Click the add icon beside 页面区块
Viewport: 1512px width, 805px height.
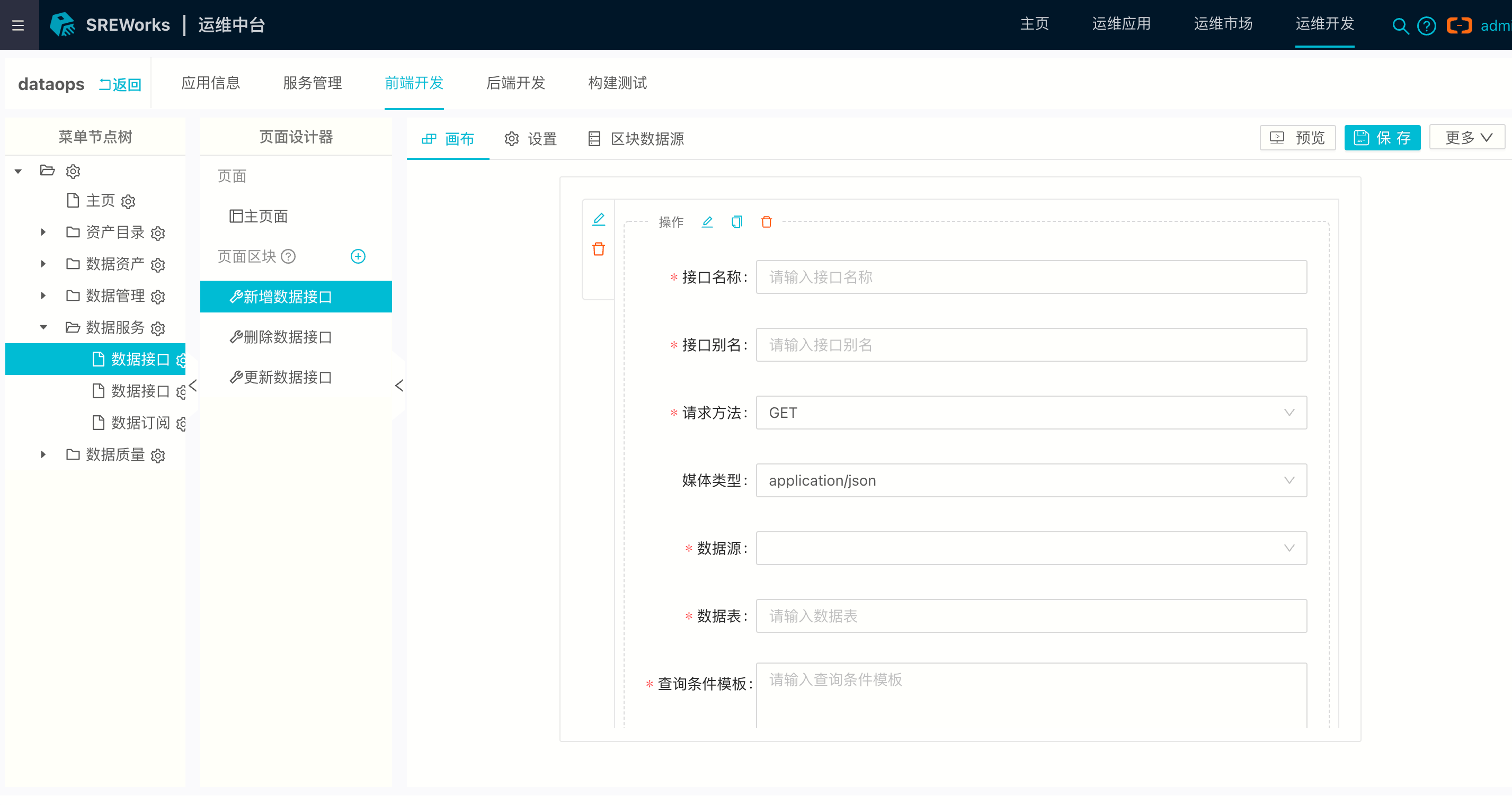click(x=358, y=256)
